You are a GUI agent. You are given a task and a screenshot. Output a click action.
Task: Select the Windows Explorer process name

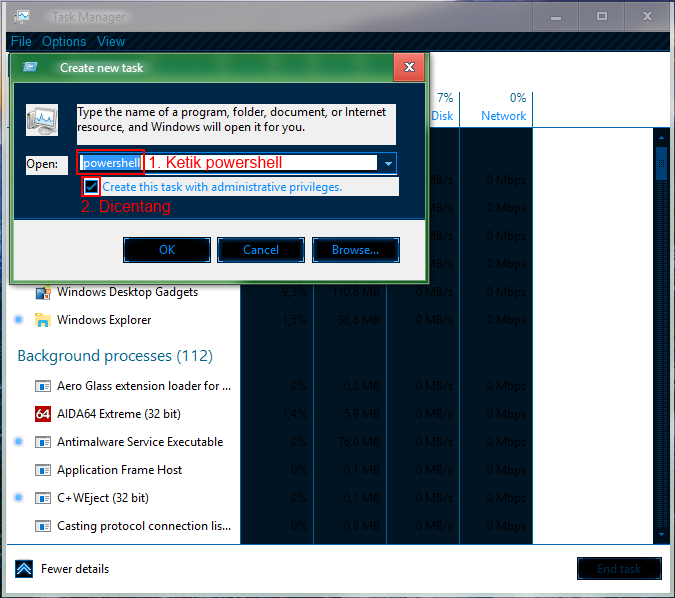104,320
